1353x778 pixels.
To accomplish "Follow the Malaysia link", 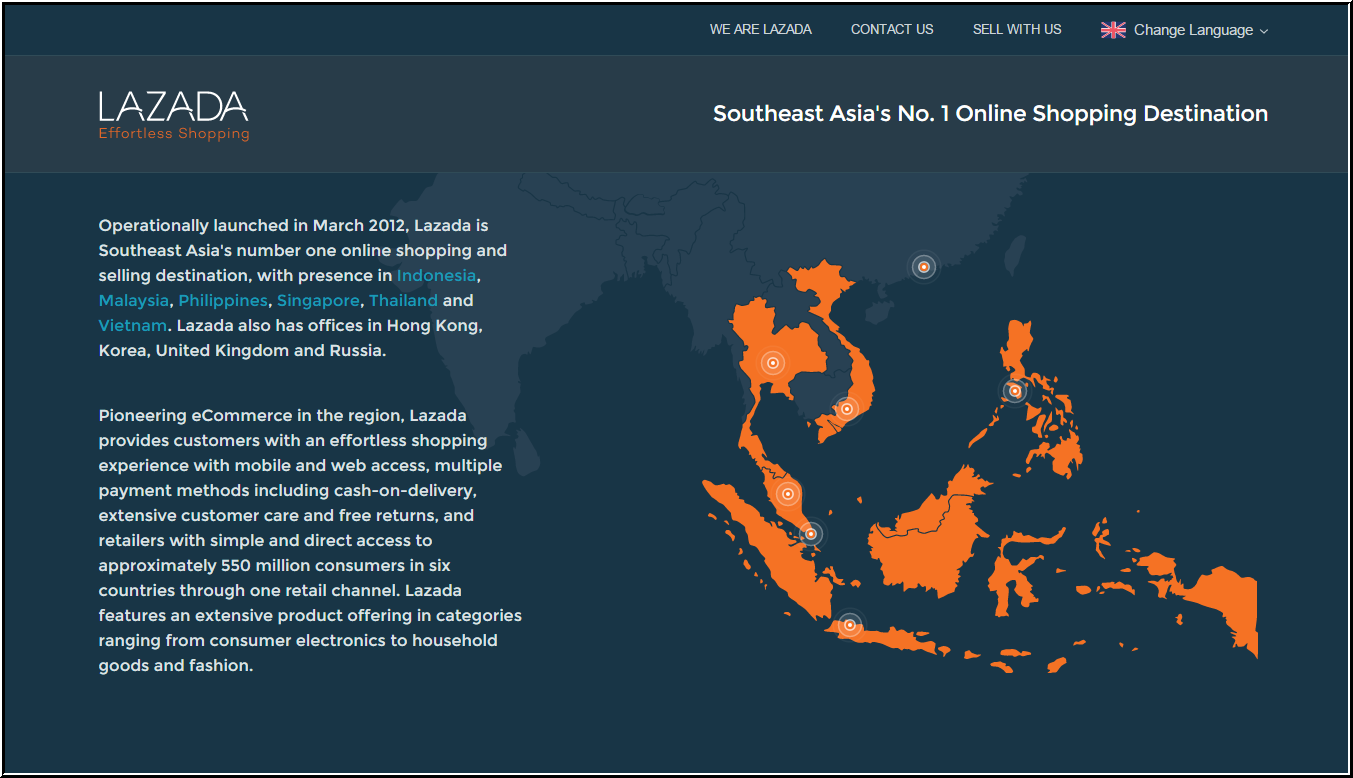I will coord(134,300).
